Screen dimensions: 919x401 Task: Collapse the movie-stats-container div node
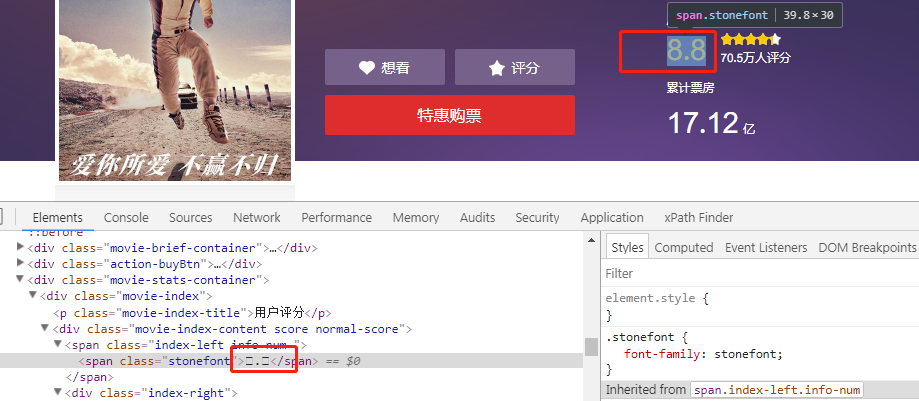22,280
